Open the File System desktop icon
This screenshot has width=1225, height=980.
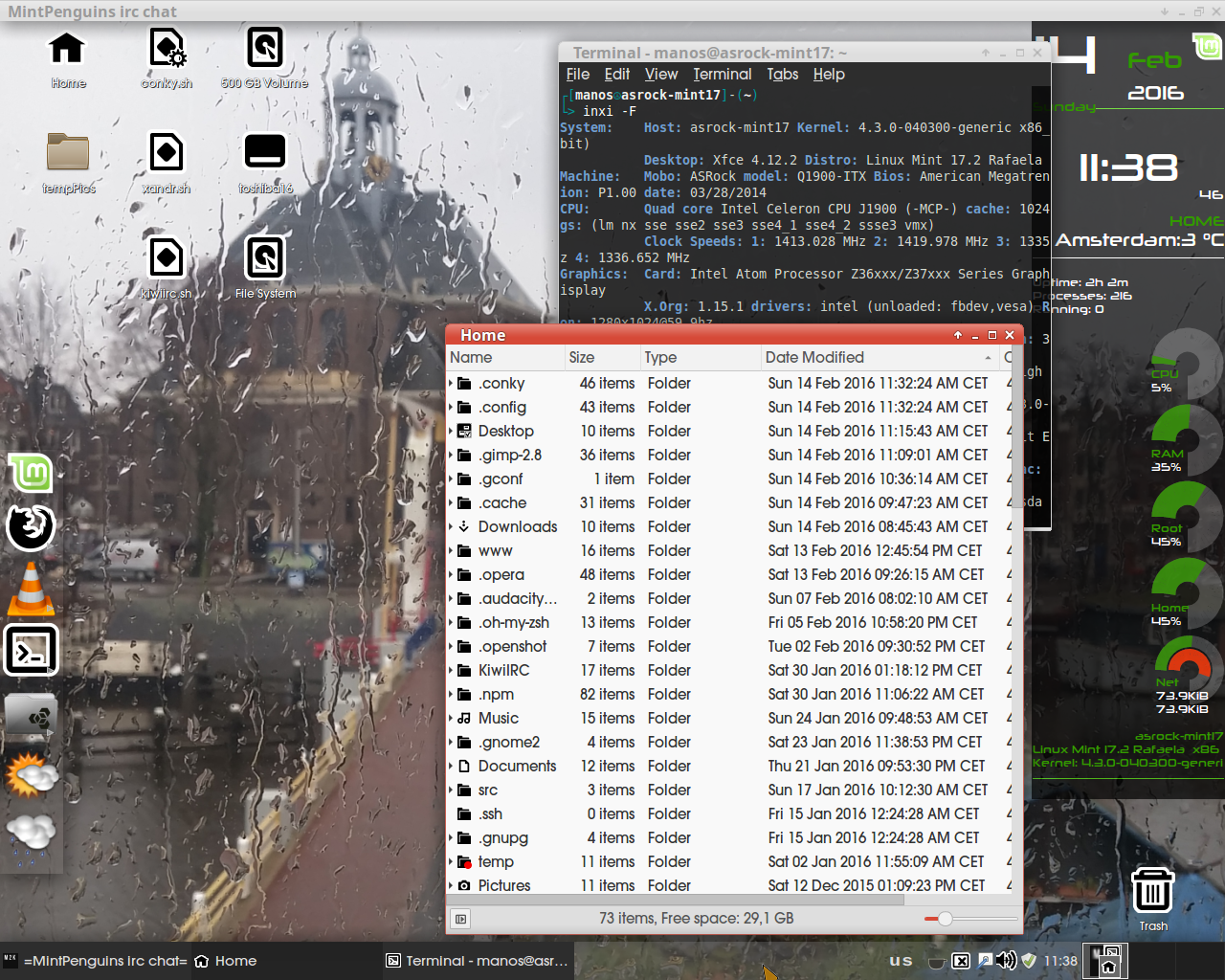coord(264,257)
